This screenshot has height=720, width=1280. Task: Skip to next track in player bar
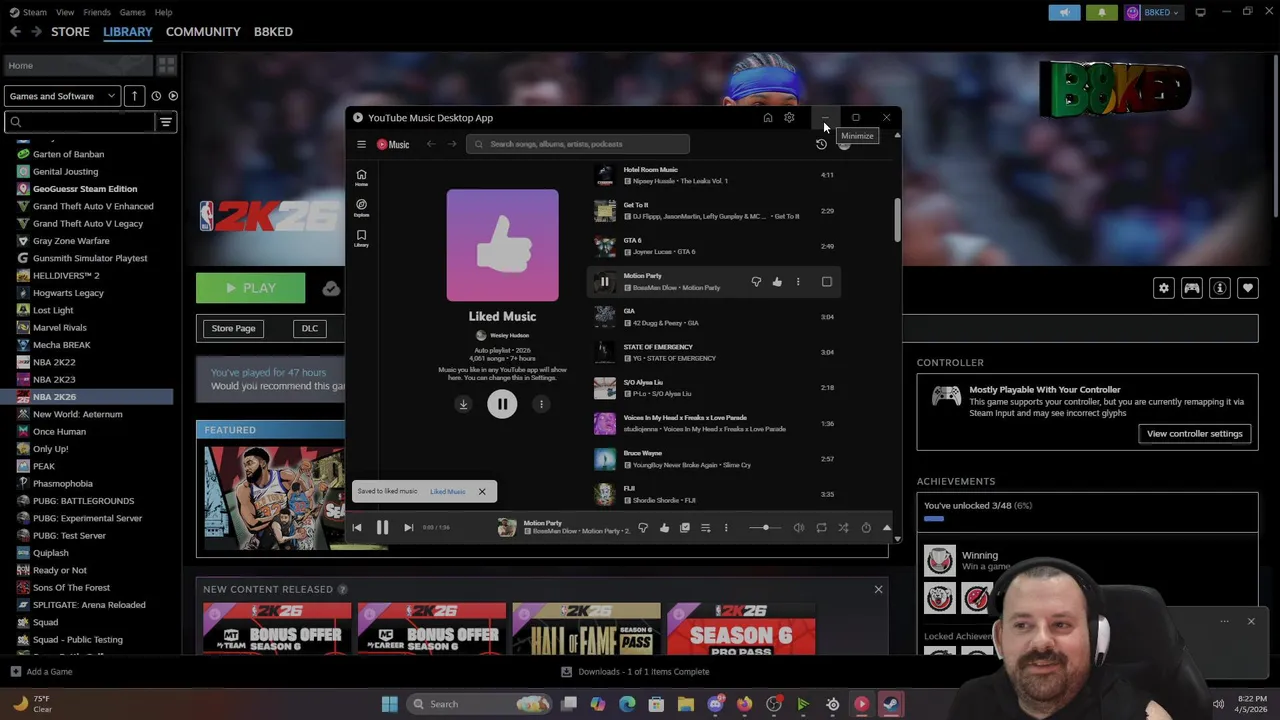(408, 527)
